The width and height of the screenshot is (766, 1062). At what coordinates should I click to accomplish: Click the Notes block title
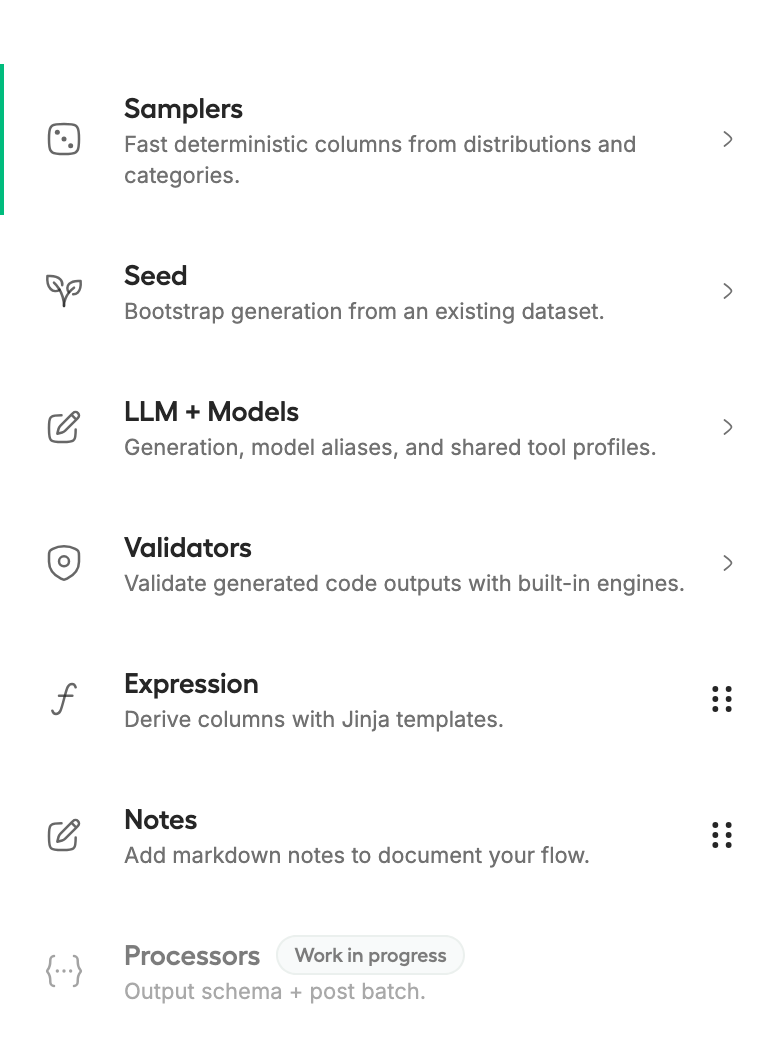pos(160,820)
